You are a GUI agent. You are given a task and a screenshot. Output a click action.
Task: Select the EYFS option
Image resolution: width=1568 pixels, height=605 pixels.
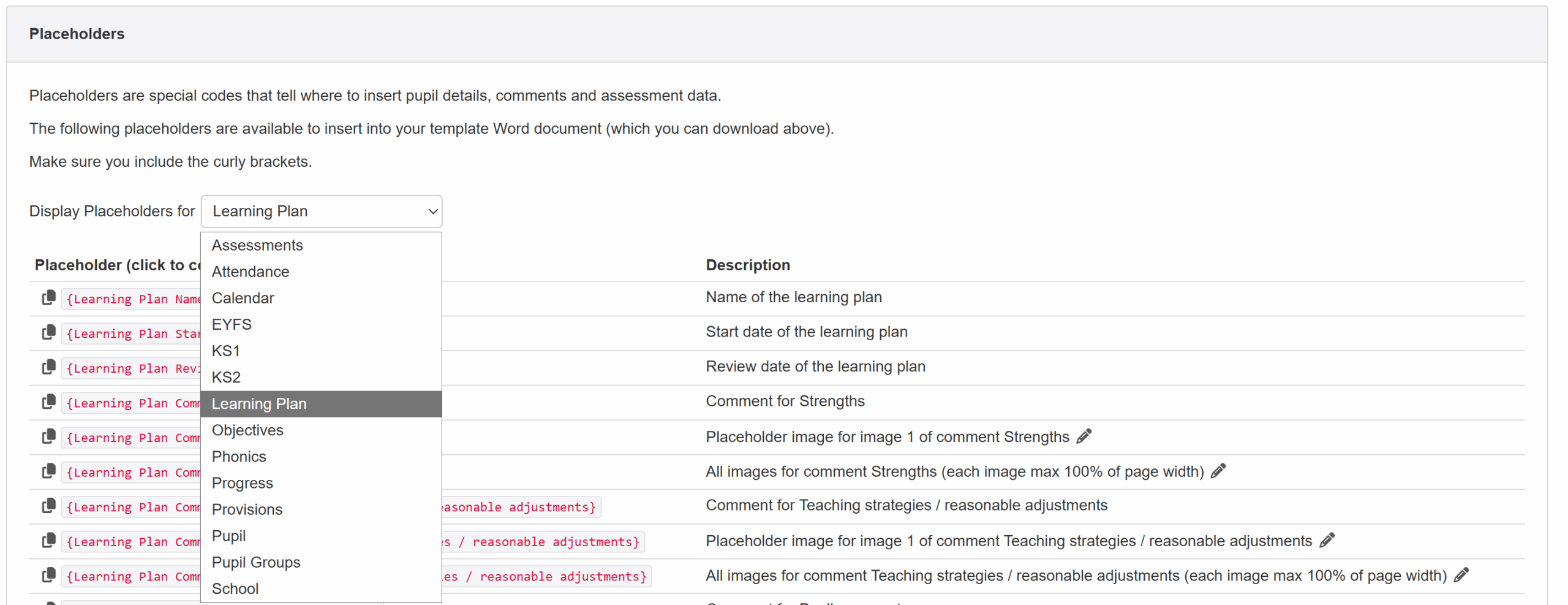(x=232, y=324)
